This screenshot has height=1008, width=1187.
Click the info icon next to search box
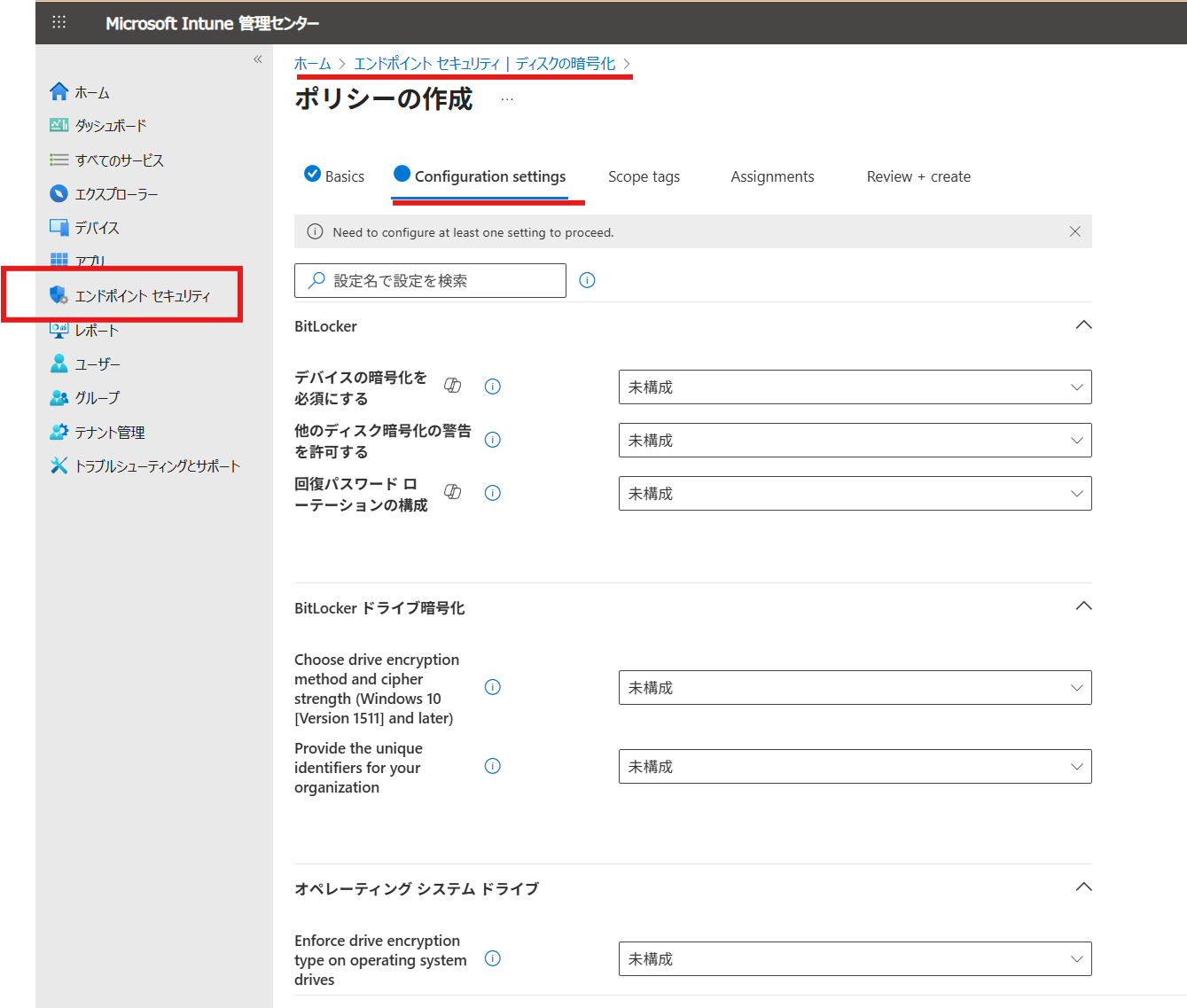587,280
